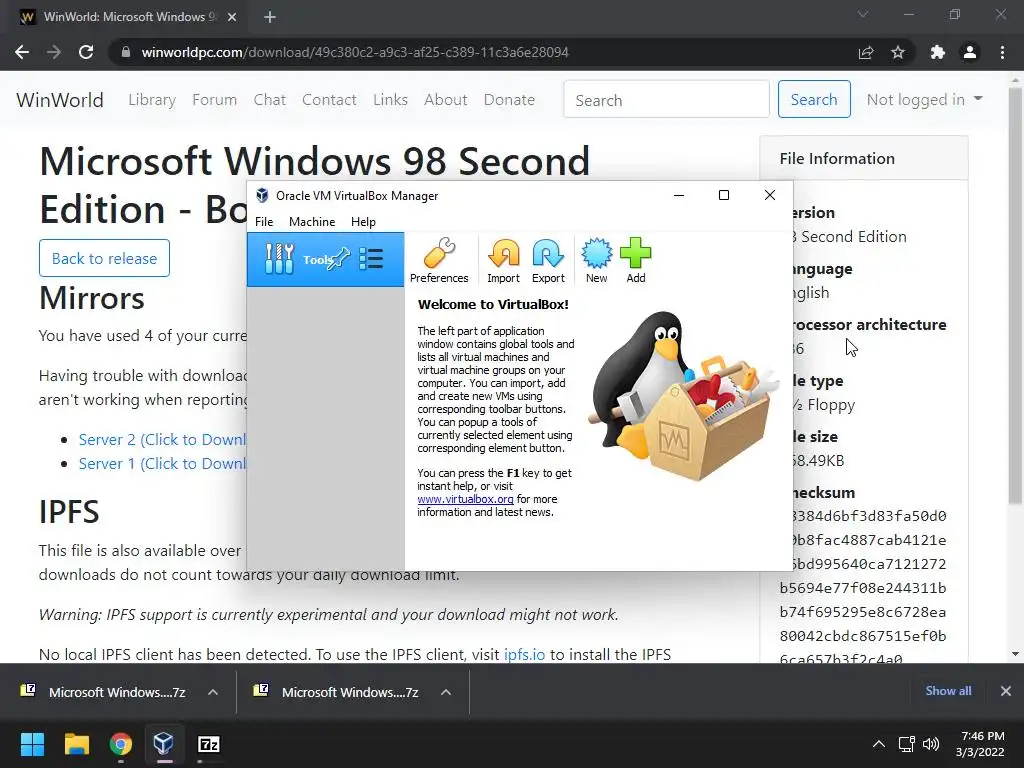1024x768 pixels.
Task: Expand Not logged in dropdown
Action: 924,99
